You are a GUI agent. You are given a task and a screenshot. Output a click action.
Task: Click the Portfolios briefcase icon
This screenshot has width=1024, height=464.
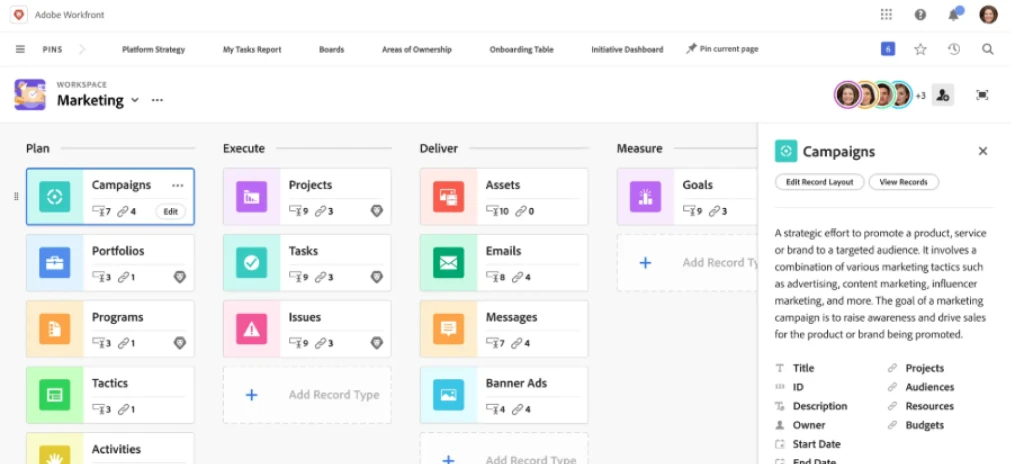(55, 263)
